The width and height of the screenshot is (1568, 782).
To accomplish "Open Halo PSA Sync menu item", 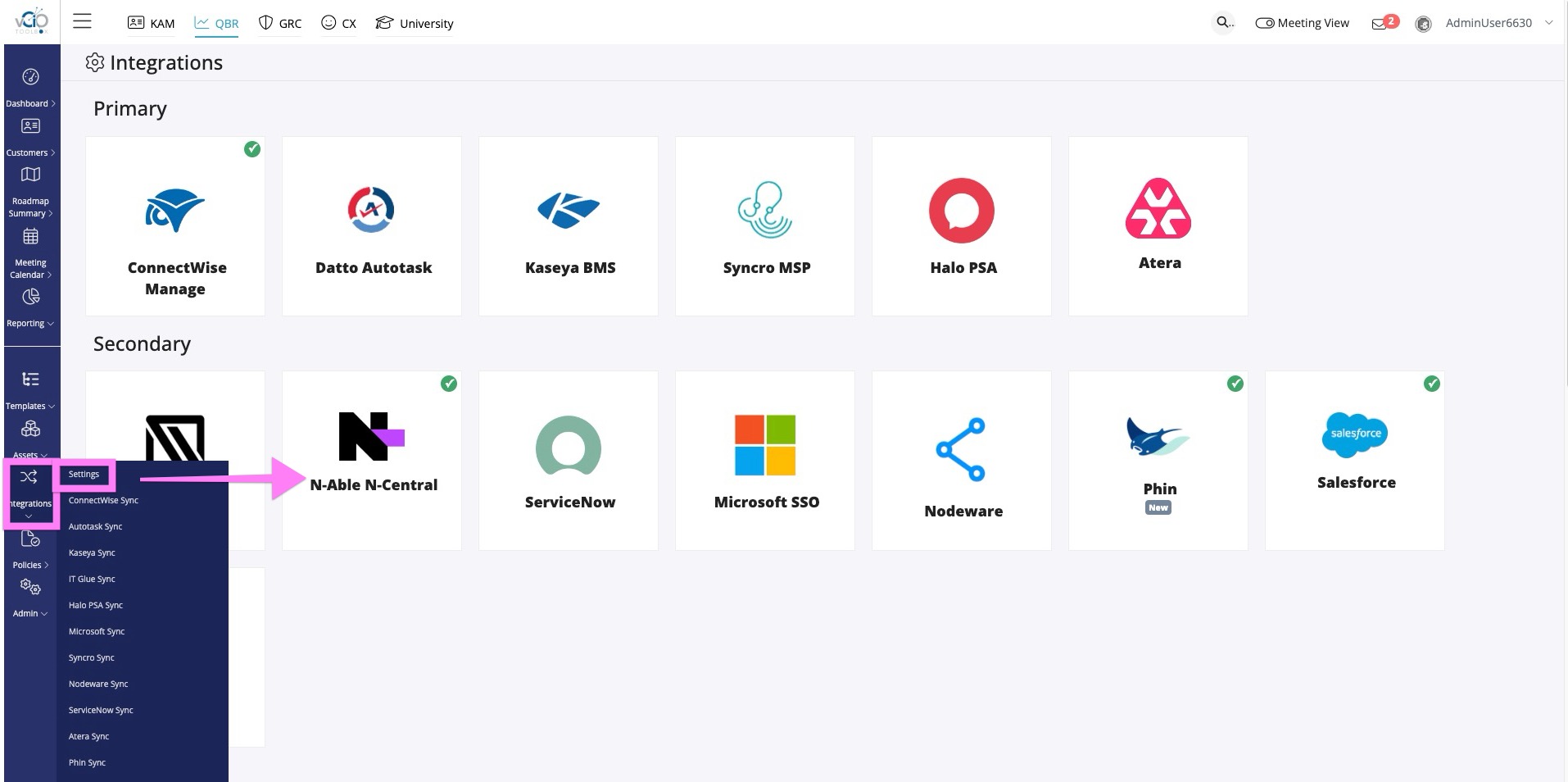I will pyautogui.click(x=96, y=606).
